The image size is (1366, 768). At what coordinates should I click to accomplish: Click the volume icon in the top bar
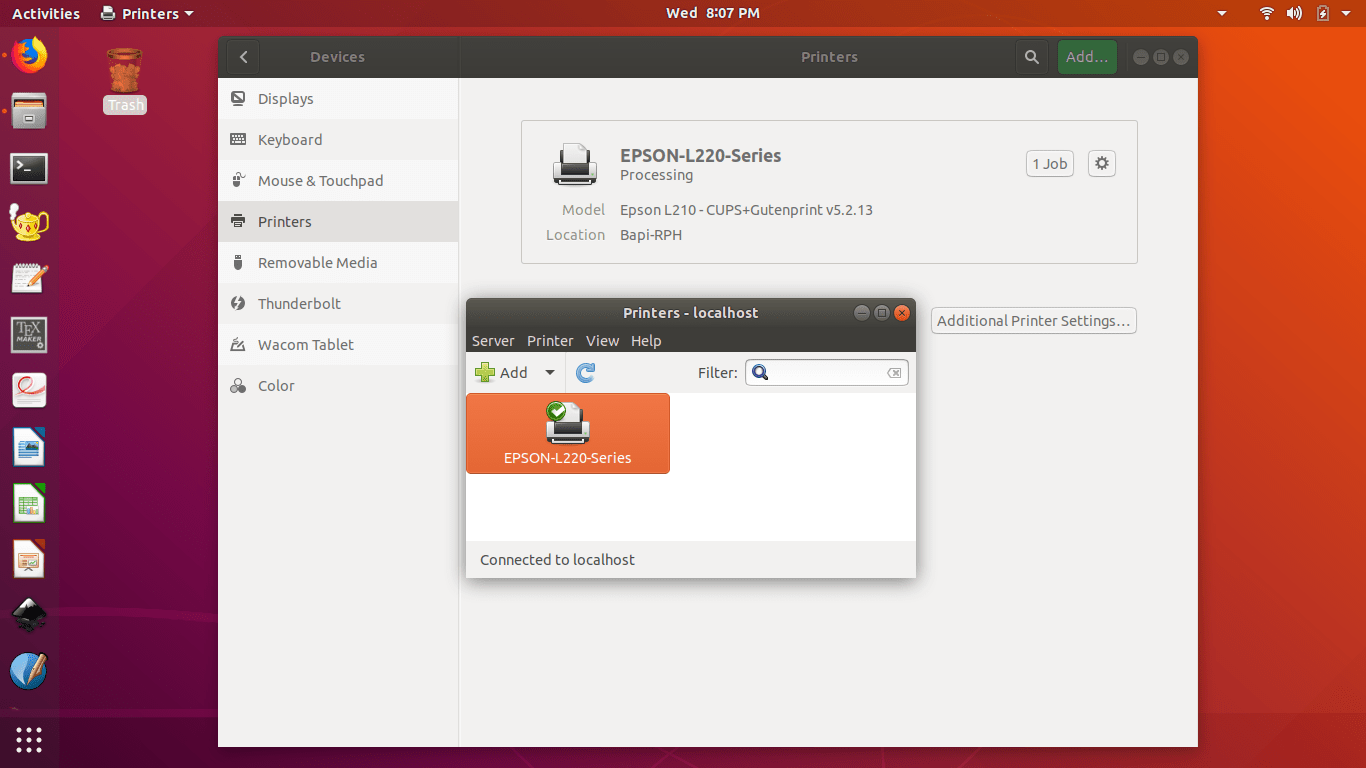[x=1295, y=13]
